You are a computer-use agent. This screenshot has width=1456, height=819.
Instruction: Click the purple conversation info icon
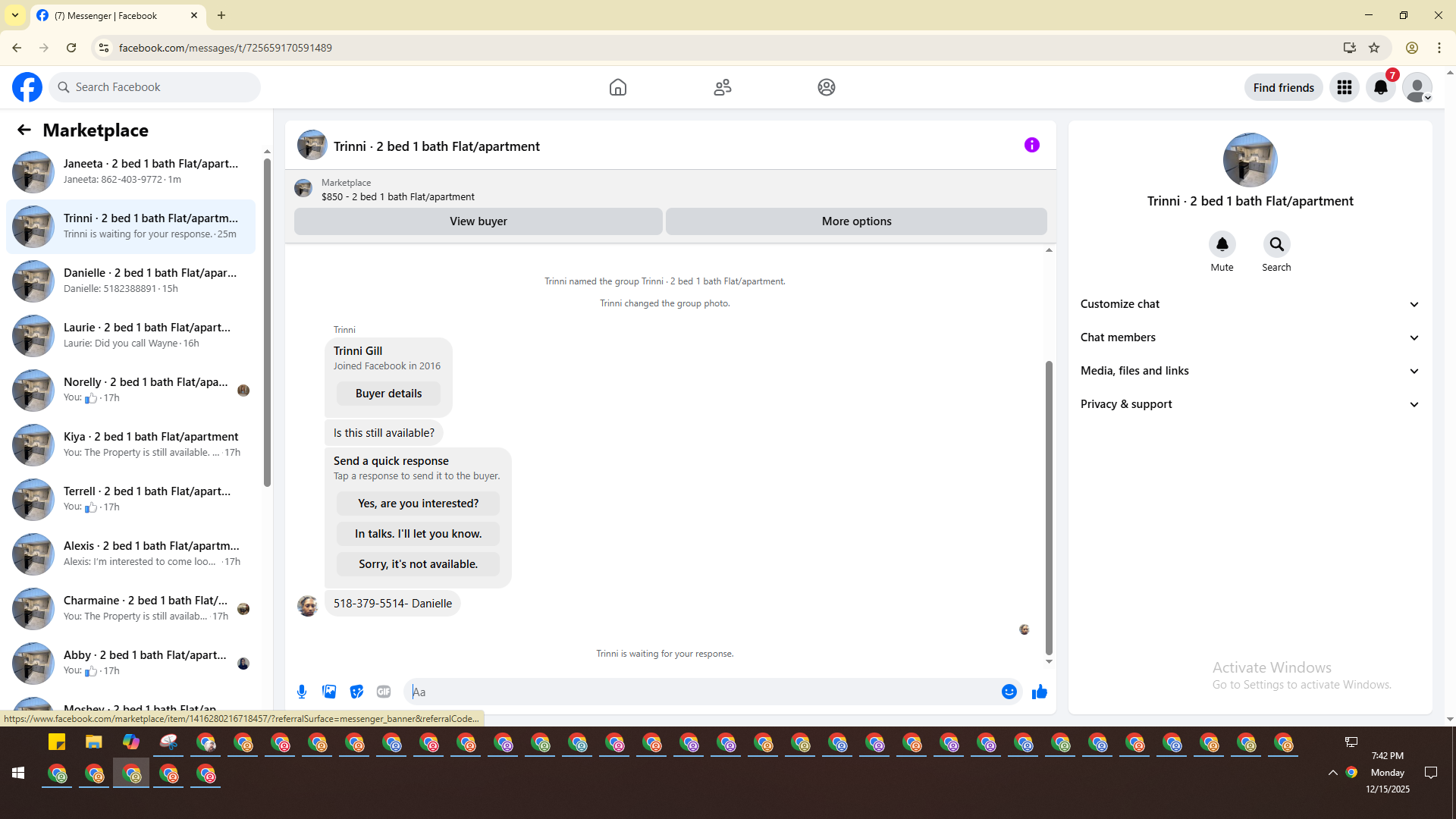click(x=1031, y=145)
